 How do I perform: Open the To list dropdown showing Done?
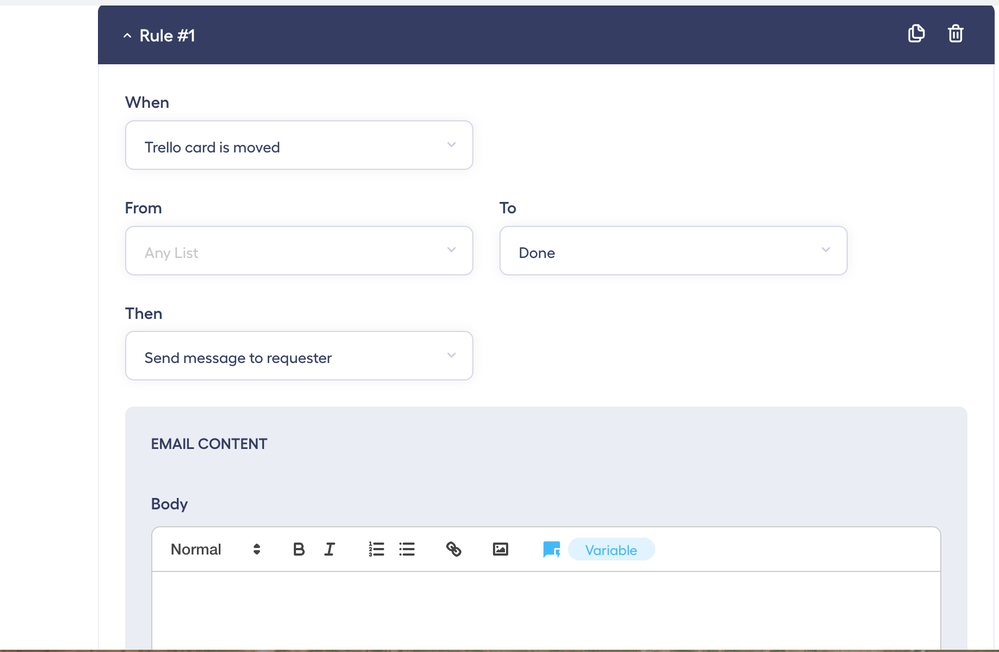click(673, 251)
